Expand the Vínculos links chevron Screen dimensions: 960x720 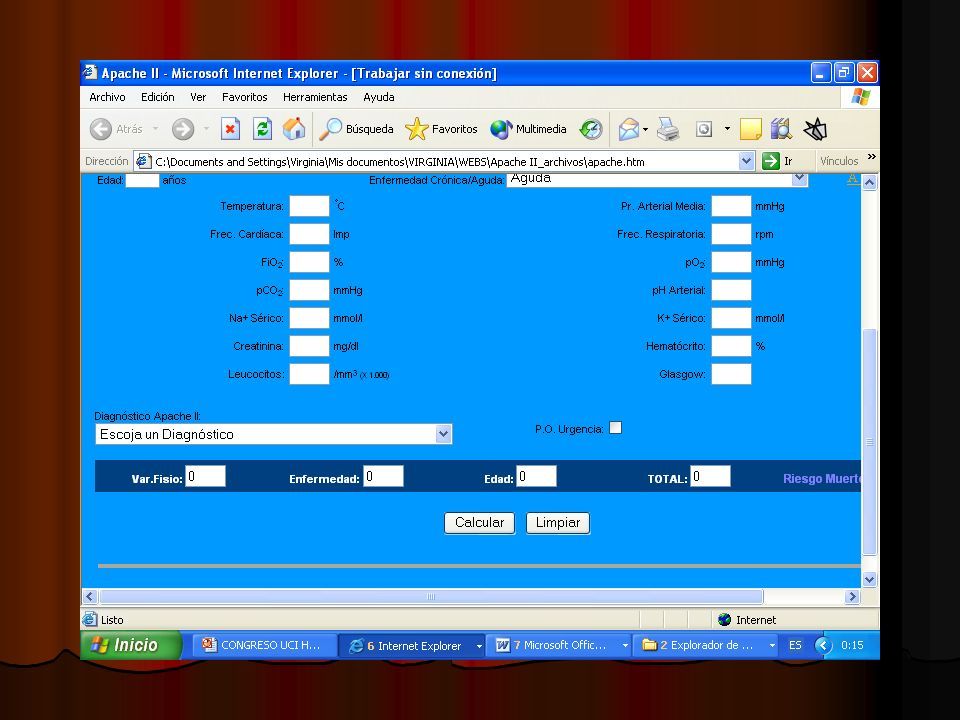click(x=871, y=157)
